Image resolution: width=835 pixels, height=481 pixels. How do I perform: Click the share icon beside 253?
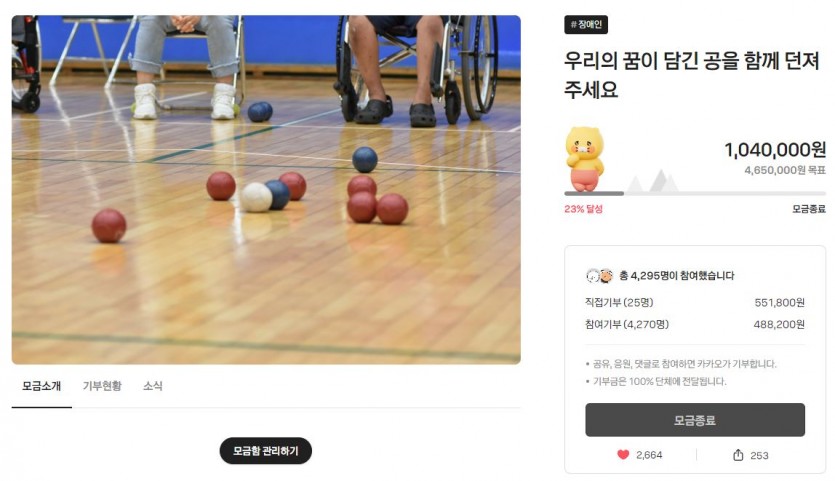pyautogui.click(x=738, y=455)
